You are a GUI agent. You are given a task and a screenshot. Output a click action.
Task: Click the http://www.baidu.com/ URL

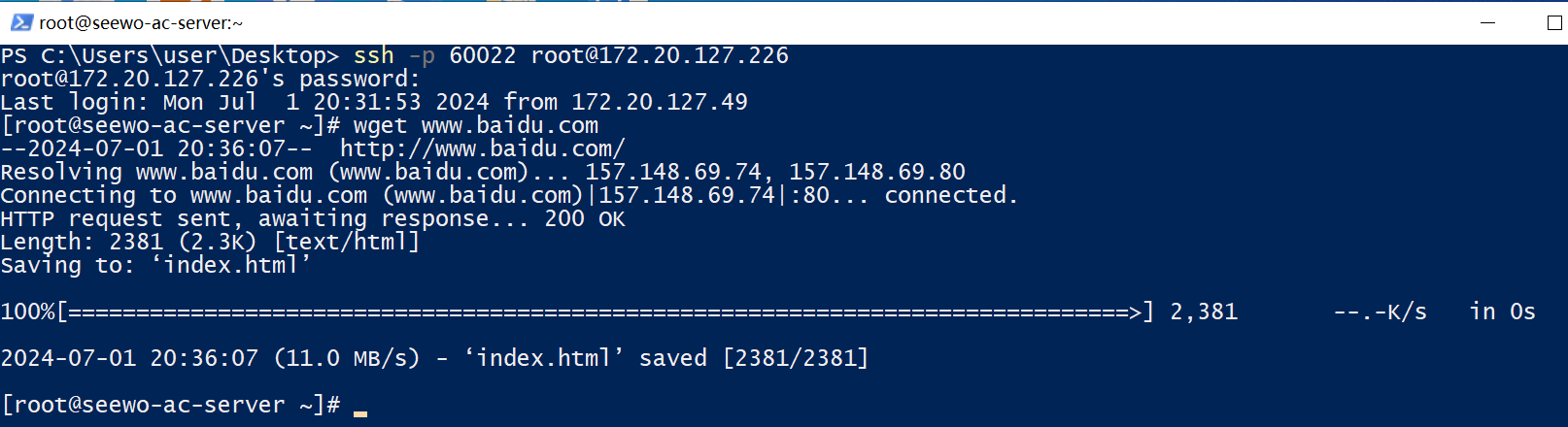483,148
